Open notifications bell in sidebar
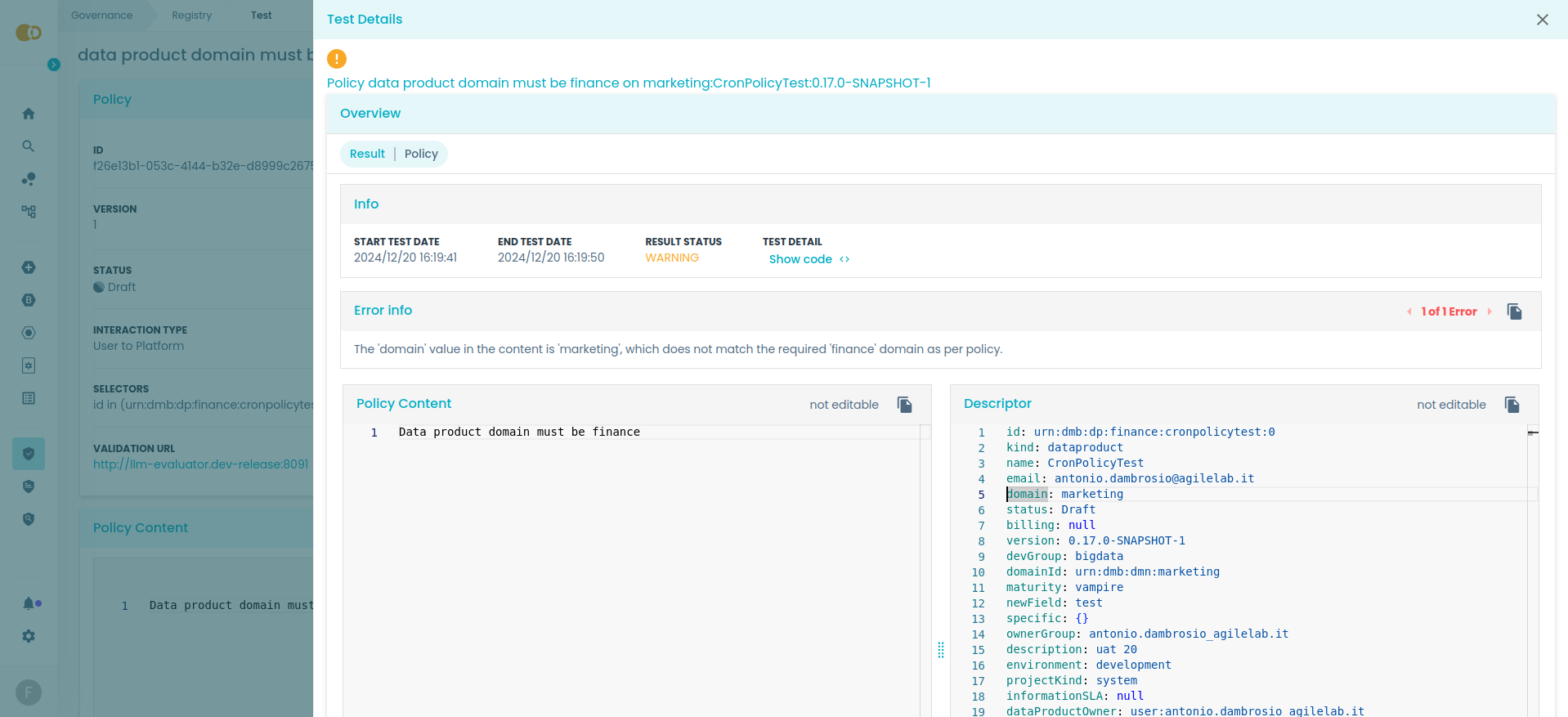The image size is (1568, 717). click(x=29, y=603)
